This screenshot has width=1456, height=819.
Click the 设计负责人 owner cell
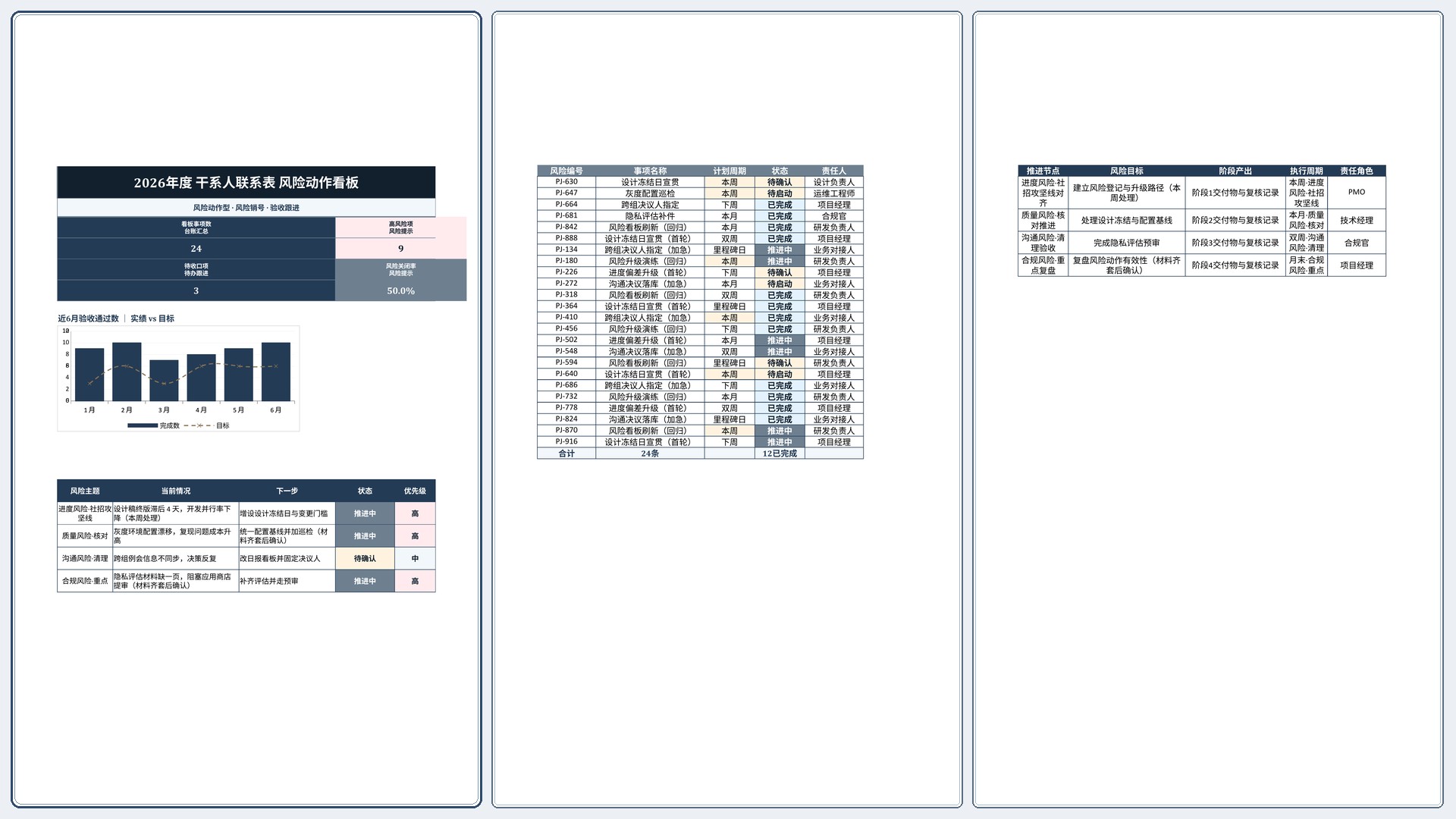[834, 182]
